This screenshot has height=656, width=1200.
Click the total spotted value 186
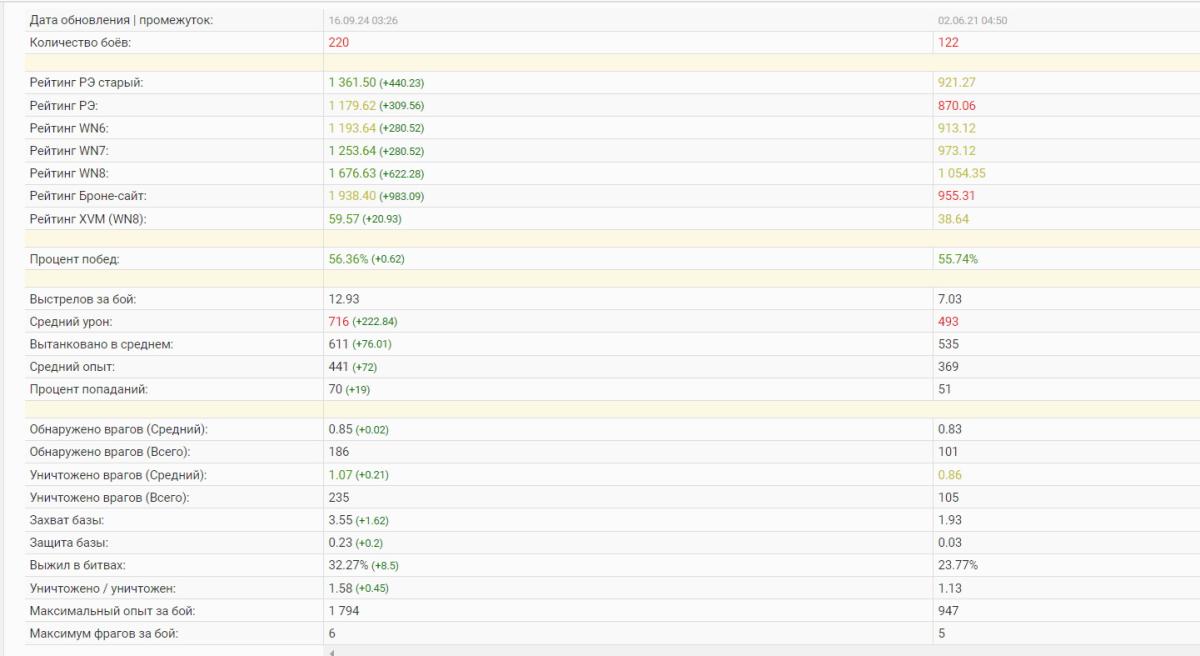pos(338,452)
